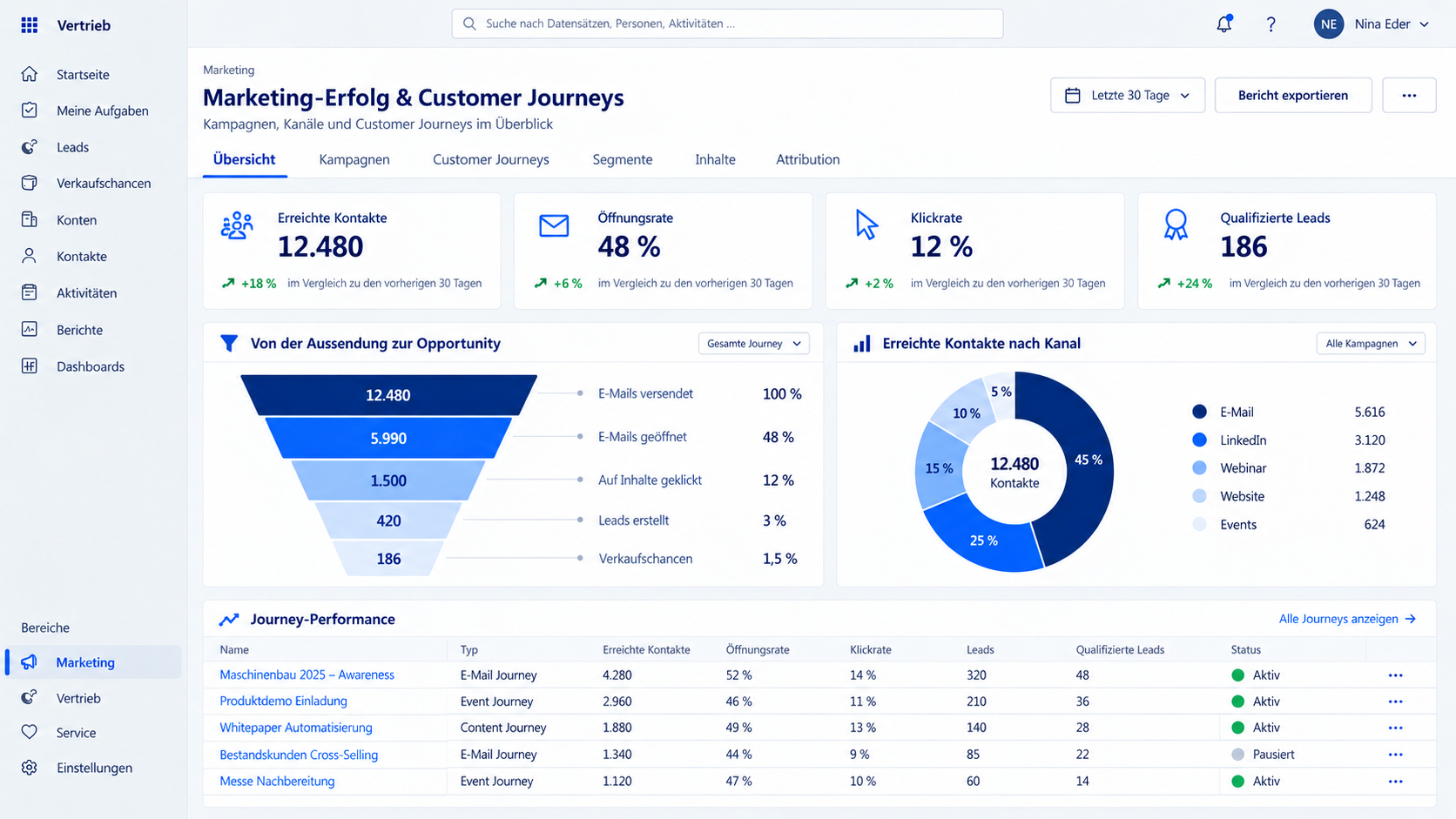Viewport: 1456px width, 819px height.
Task: Click the Kontakte person icon
Action: pos(30,256)
